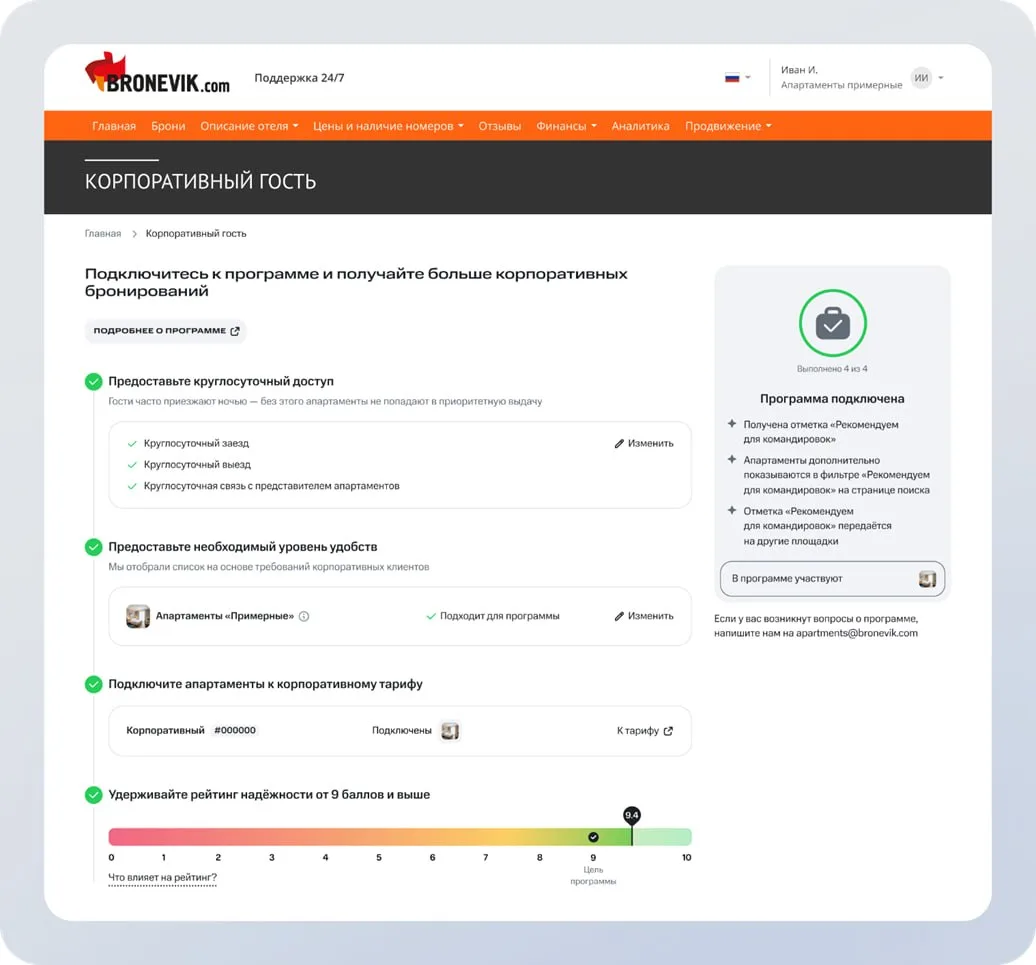This screenshot has height=965, width=1036.
Task: Open Что влияет на рейтинг? link
Action: [x=163, y=878]
